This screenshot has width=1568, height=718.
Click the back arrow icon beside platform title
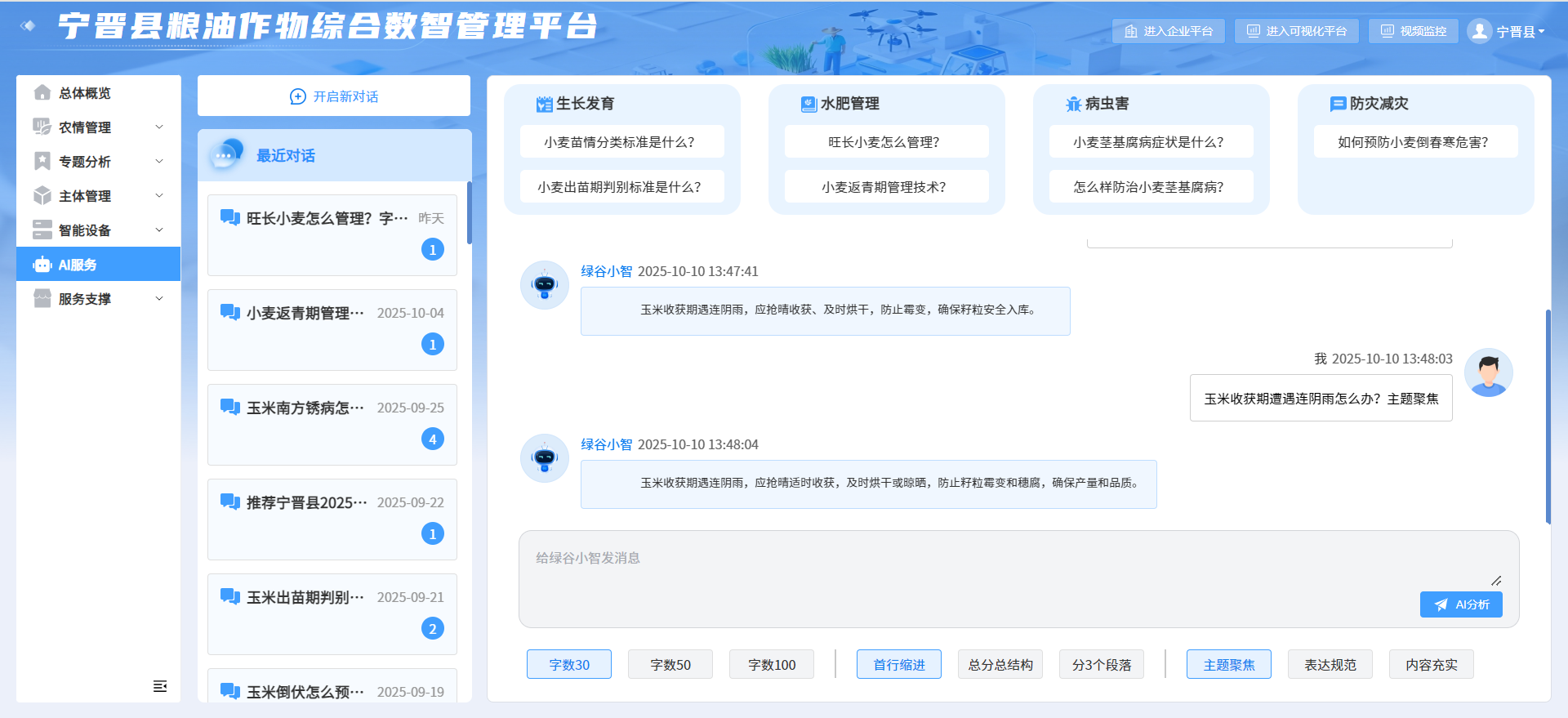point(29,26)
